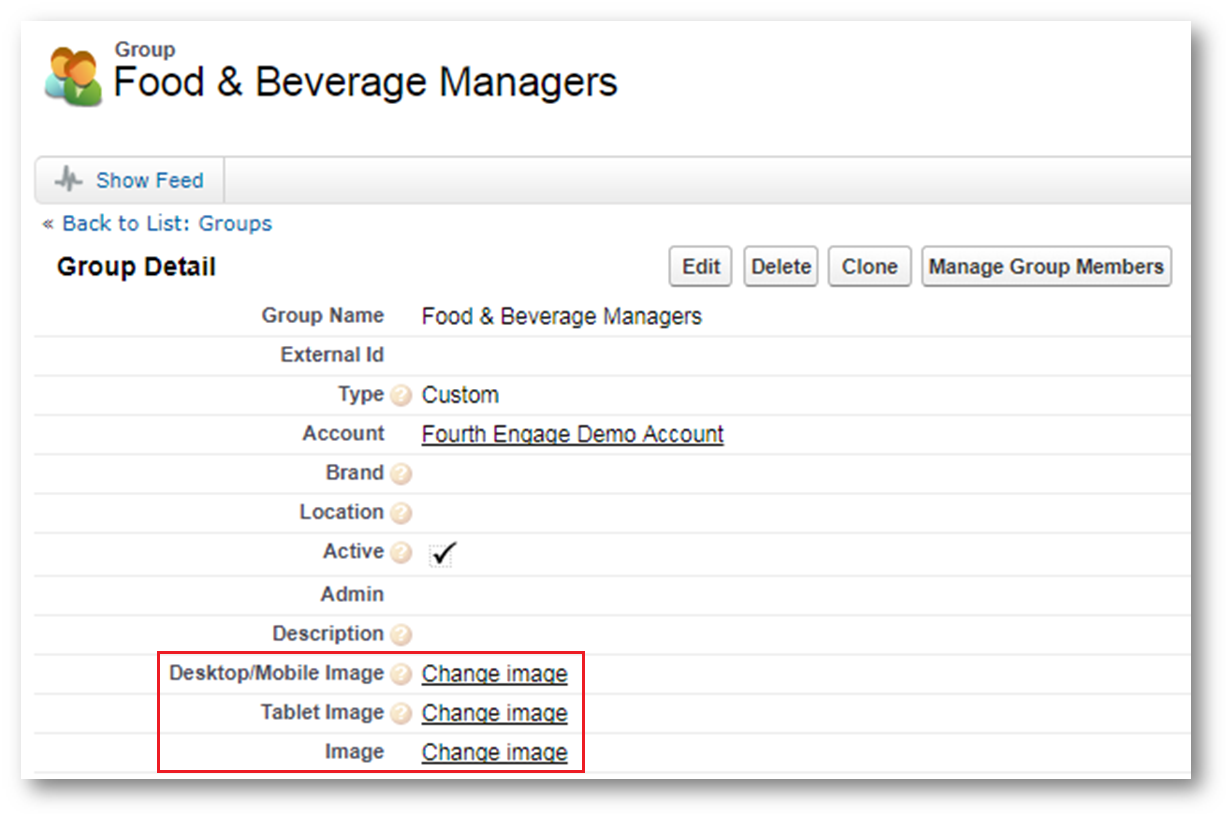
Task: Click the Delete button
Action: pos(780,267)
